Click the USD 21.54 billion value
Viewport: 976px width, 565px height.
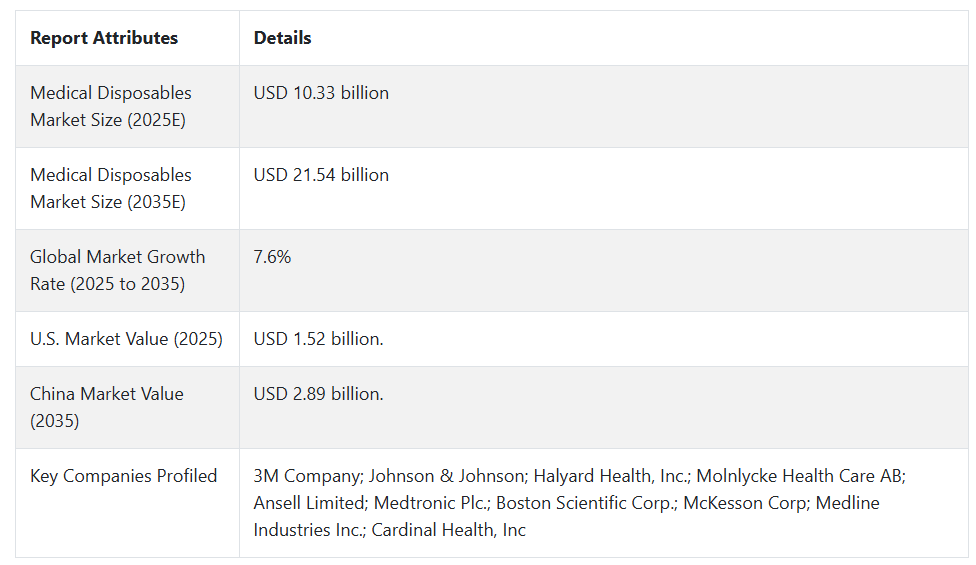pos(321,175)
